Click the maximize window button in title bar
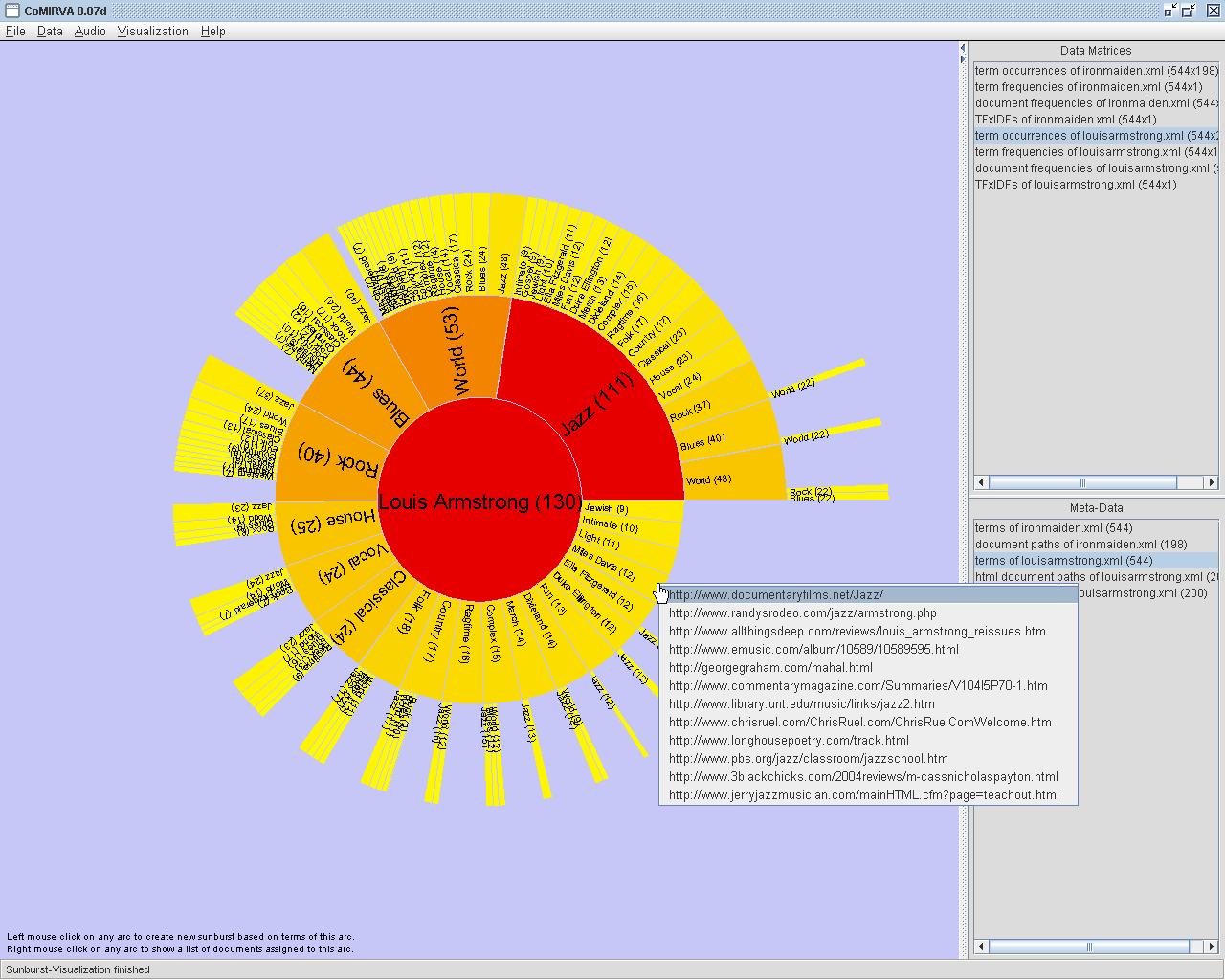Screen dimensions: 1225x980 point(1189,11)
